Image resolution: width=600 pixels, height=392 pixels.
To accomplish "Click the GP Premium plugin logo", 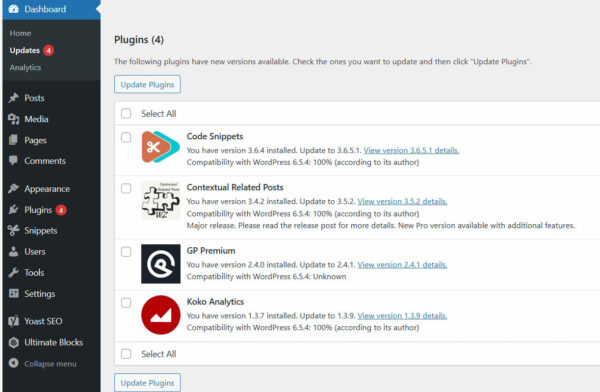I will click(x=161, y=264).
